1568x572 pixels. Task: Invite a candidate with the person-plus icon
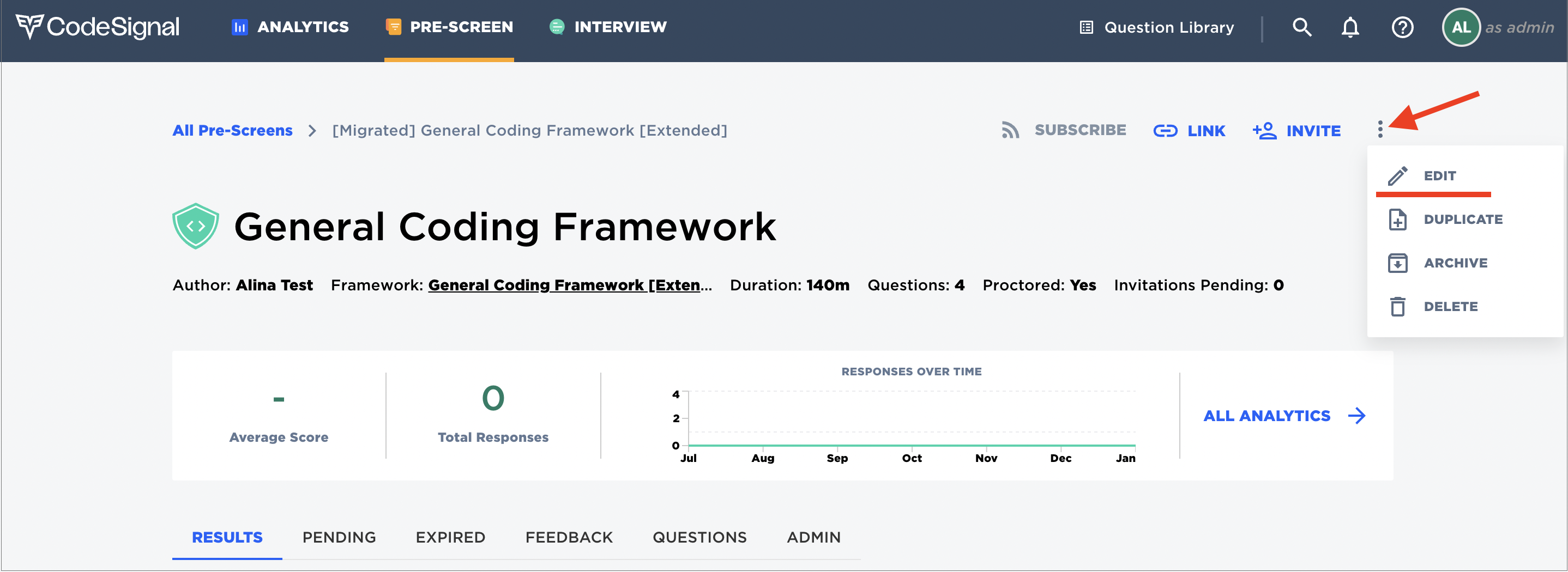point(1265,130)
